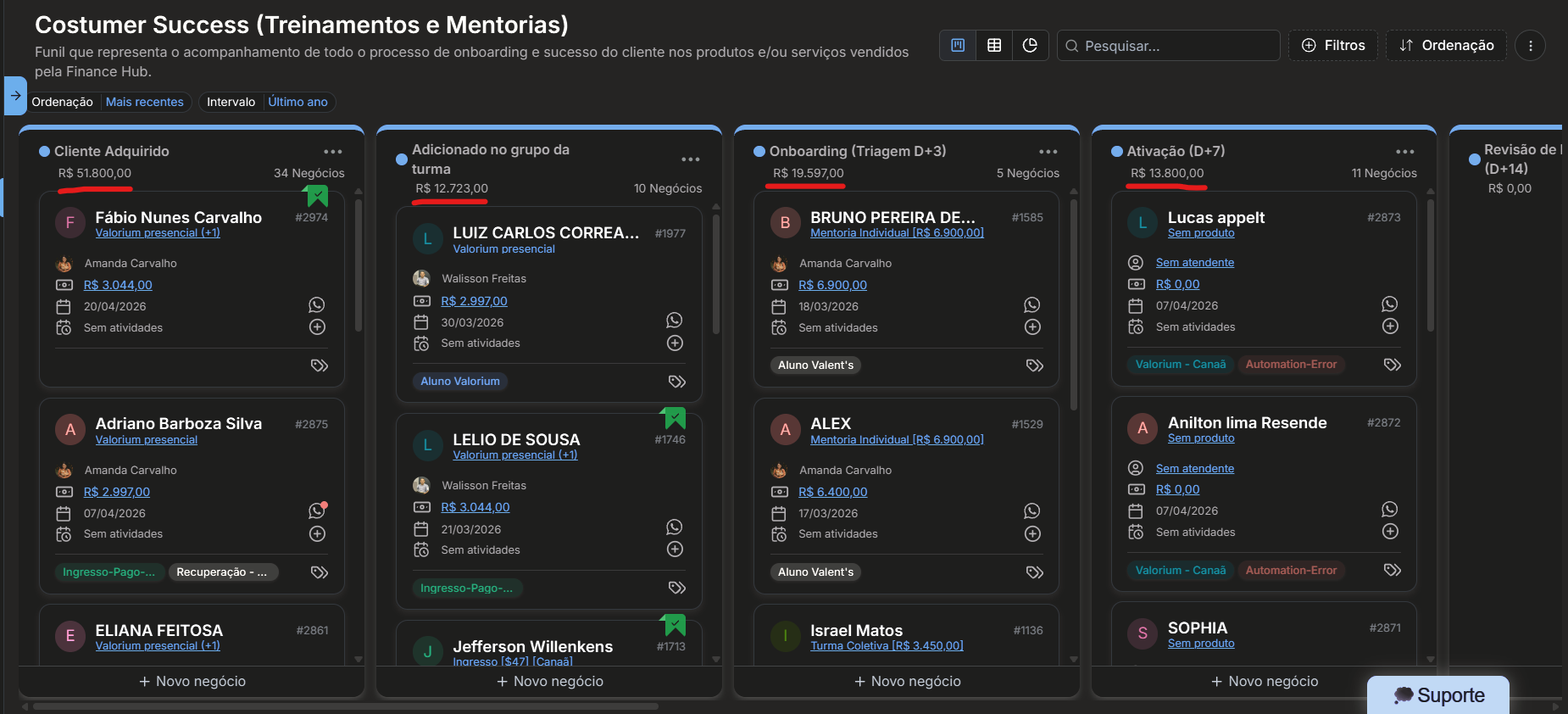
Task: Open WhatsApp for Lucas appelt
Action: pyautogui.click(x=1390, y=304)
